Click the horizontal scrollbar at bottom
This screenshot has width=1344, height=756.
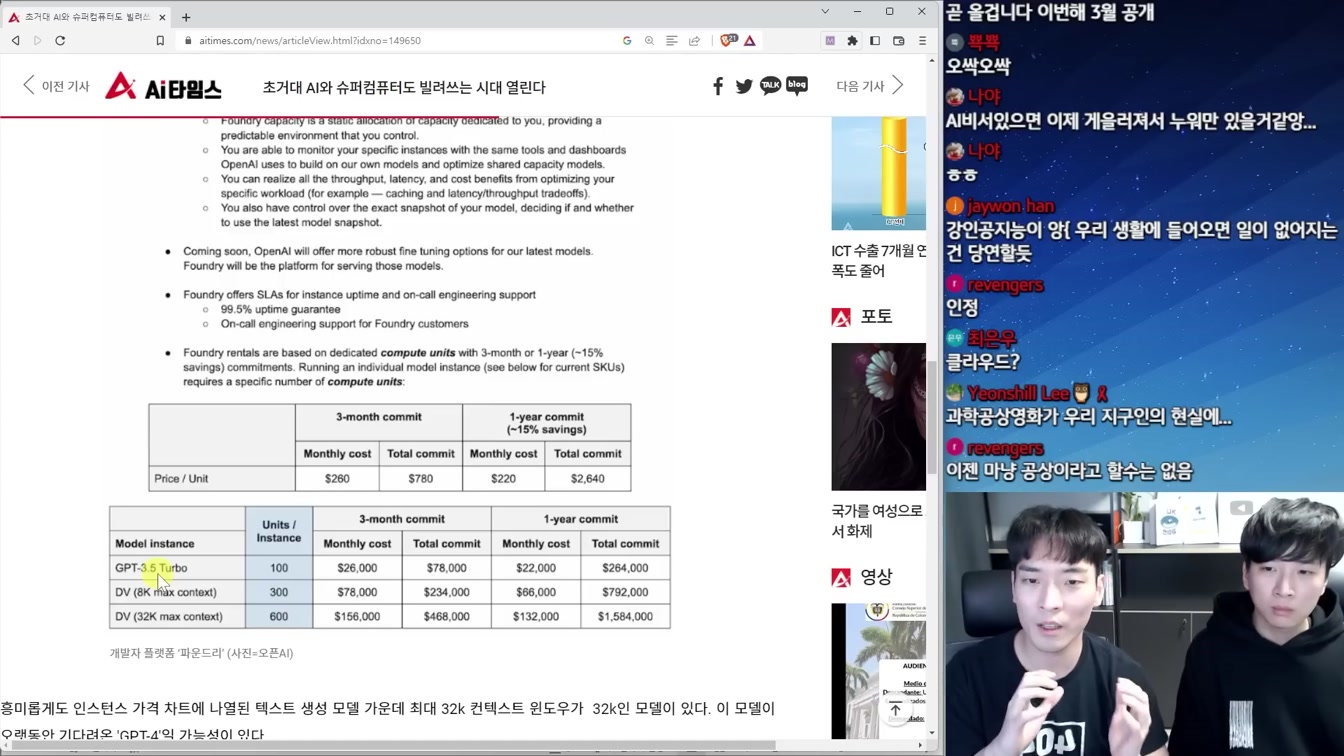pyautogui.click(x=390, y=745)
